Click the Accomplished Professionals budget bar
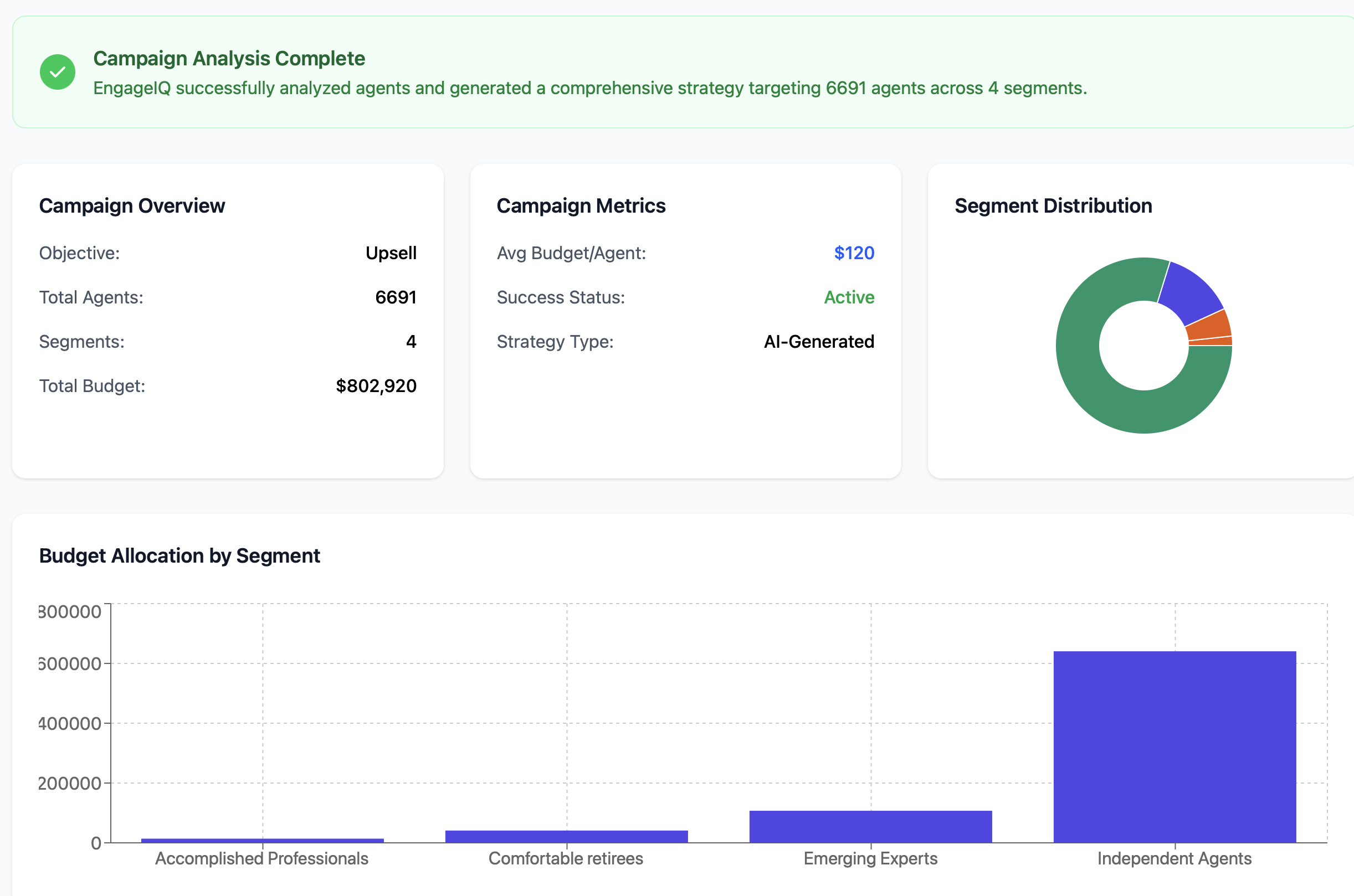This screenshot has height=896, width=1354. 263,840
